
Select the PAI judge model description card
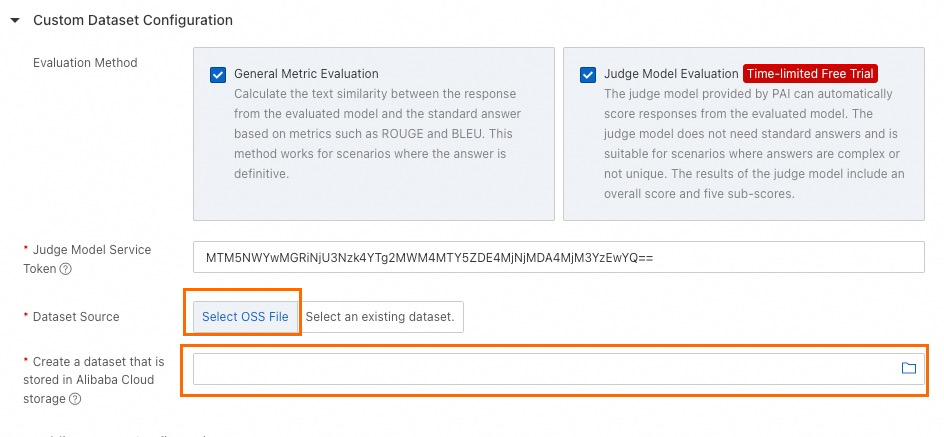point(744,134)
